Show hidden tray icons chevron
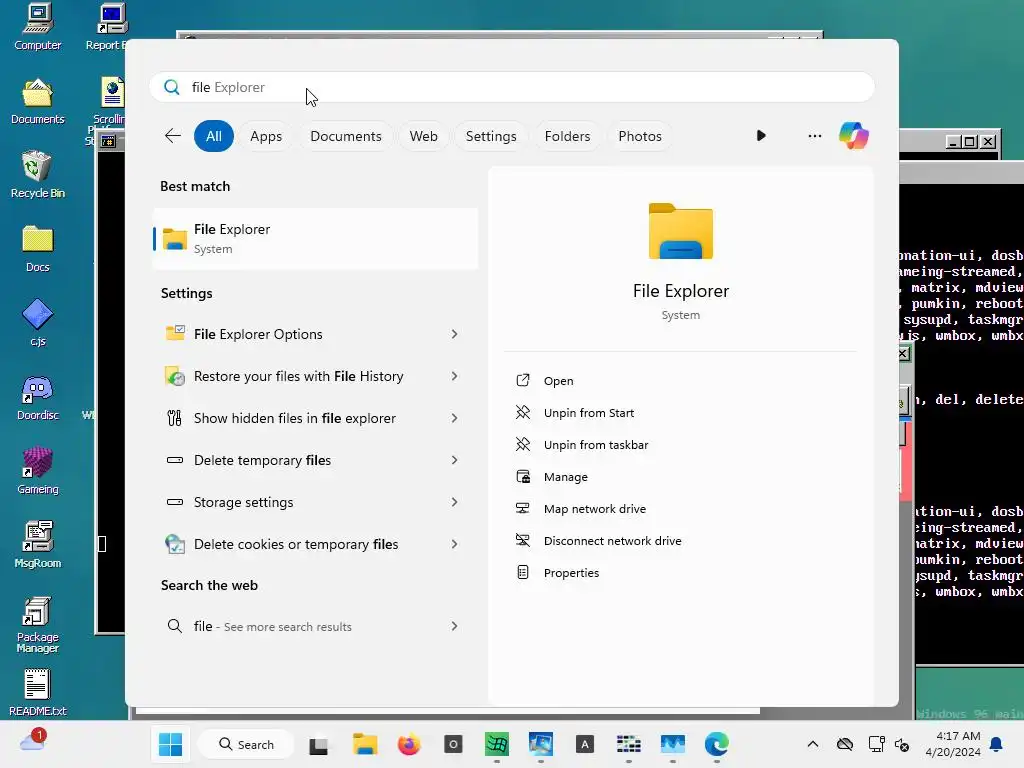1024x768 pixels. 812,744
